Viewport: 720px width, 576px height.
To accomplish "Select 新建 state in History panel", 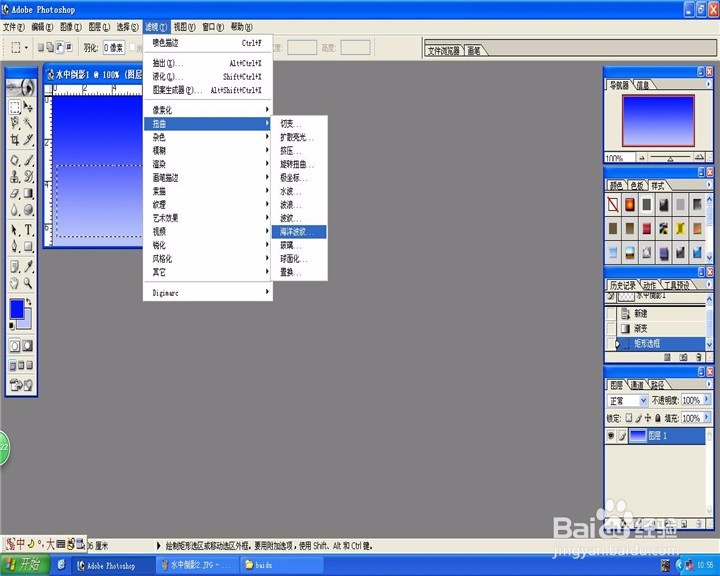I will click(x=660, y=314).
